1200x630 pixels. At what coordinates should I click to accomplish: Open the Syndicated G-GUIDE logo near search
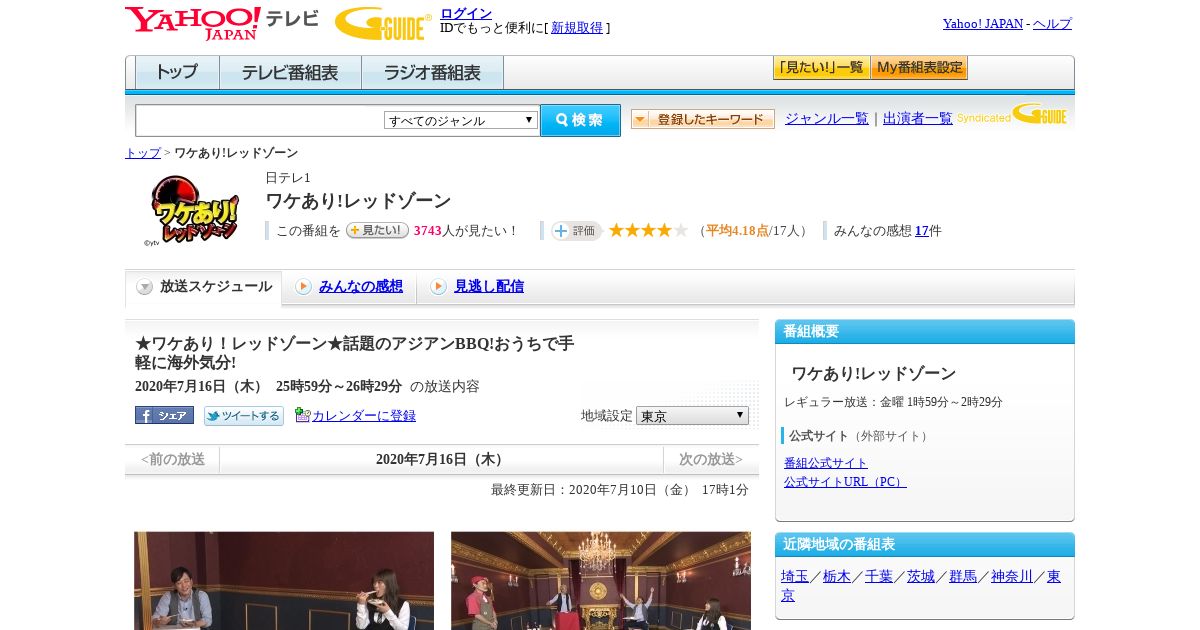click(1012, 114)
